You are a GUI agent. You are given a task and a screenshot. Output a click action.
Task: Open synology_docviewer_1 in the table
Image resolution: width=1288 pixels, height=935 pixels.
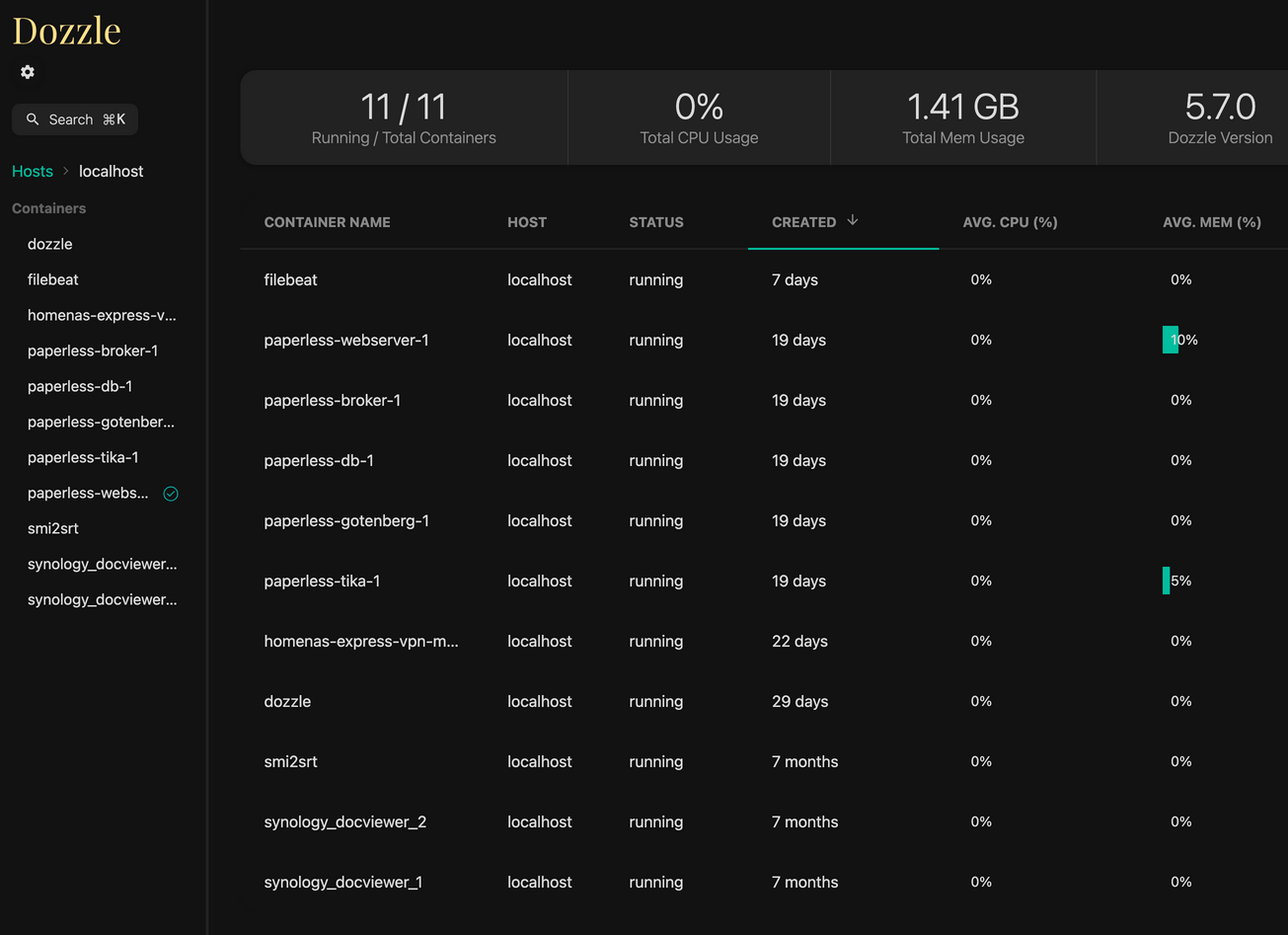[x=343, y=882]
